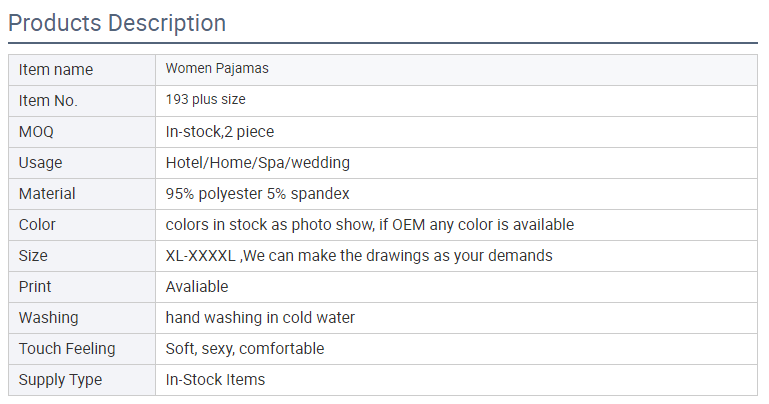769x404 pixels.
Task: Select the MOQ label cell
Action: click(82, 132)
